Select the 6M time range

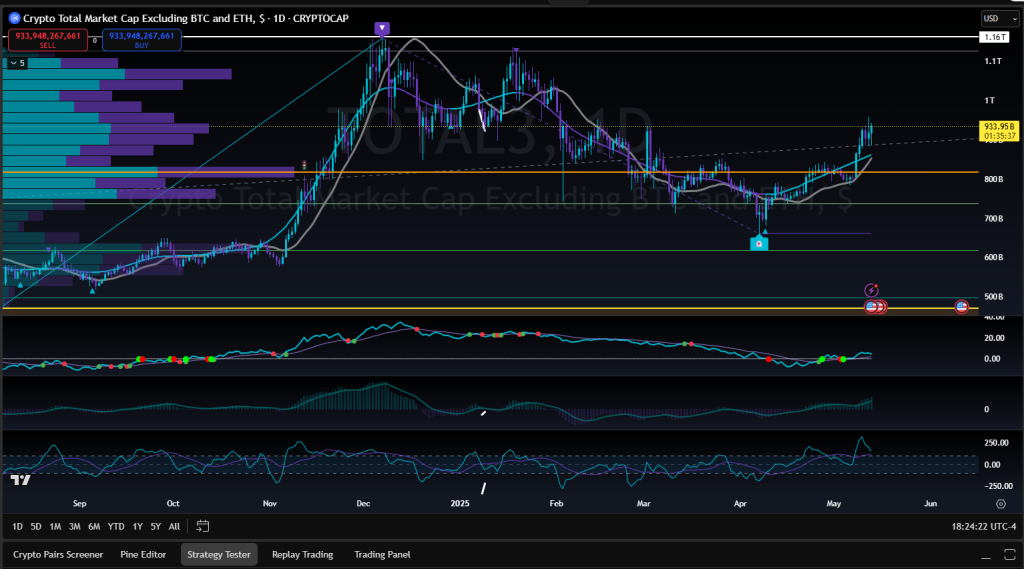point(94,527)
